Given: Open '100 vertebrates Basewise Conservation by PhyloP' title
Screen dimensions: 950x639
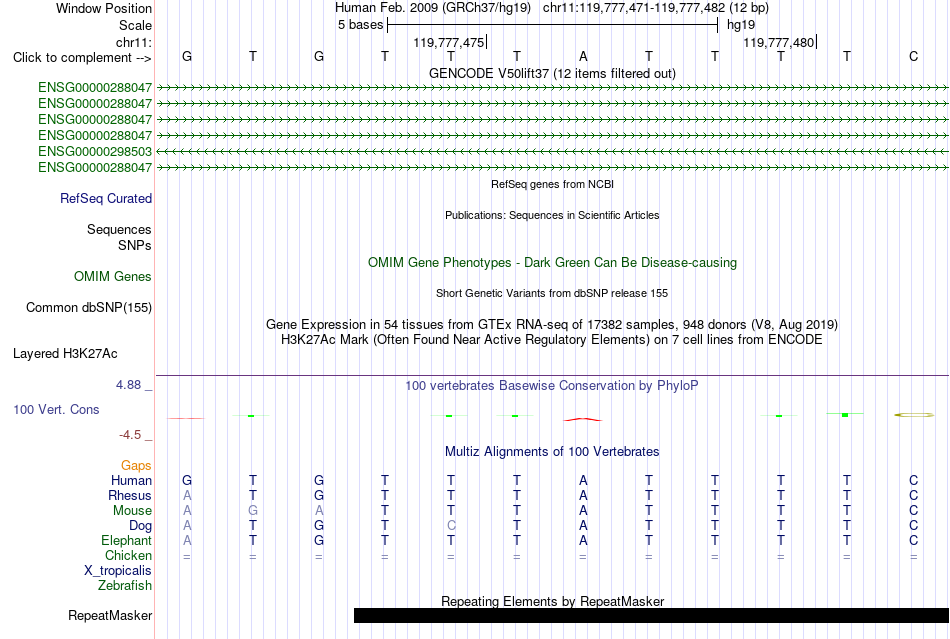Looking at the screenshot, I should coord(552,386).
